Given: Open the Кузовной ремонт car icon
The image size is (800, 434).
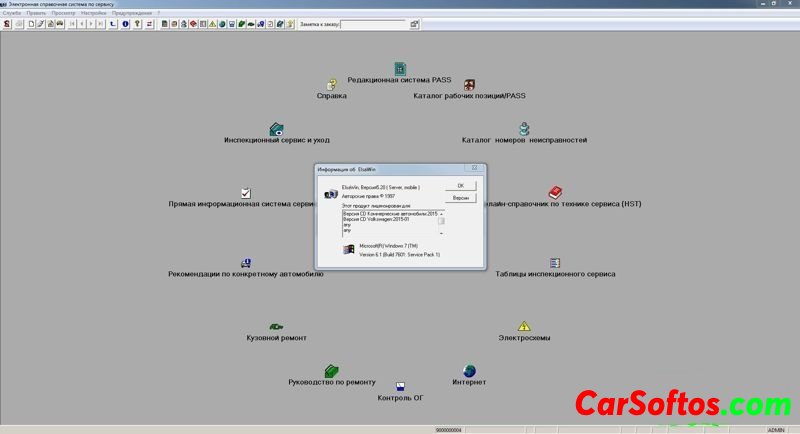Looking at the screenshot, I should coord(276,326).
